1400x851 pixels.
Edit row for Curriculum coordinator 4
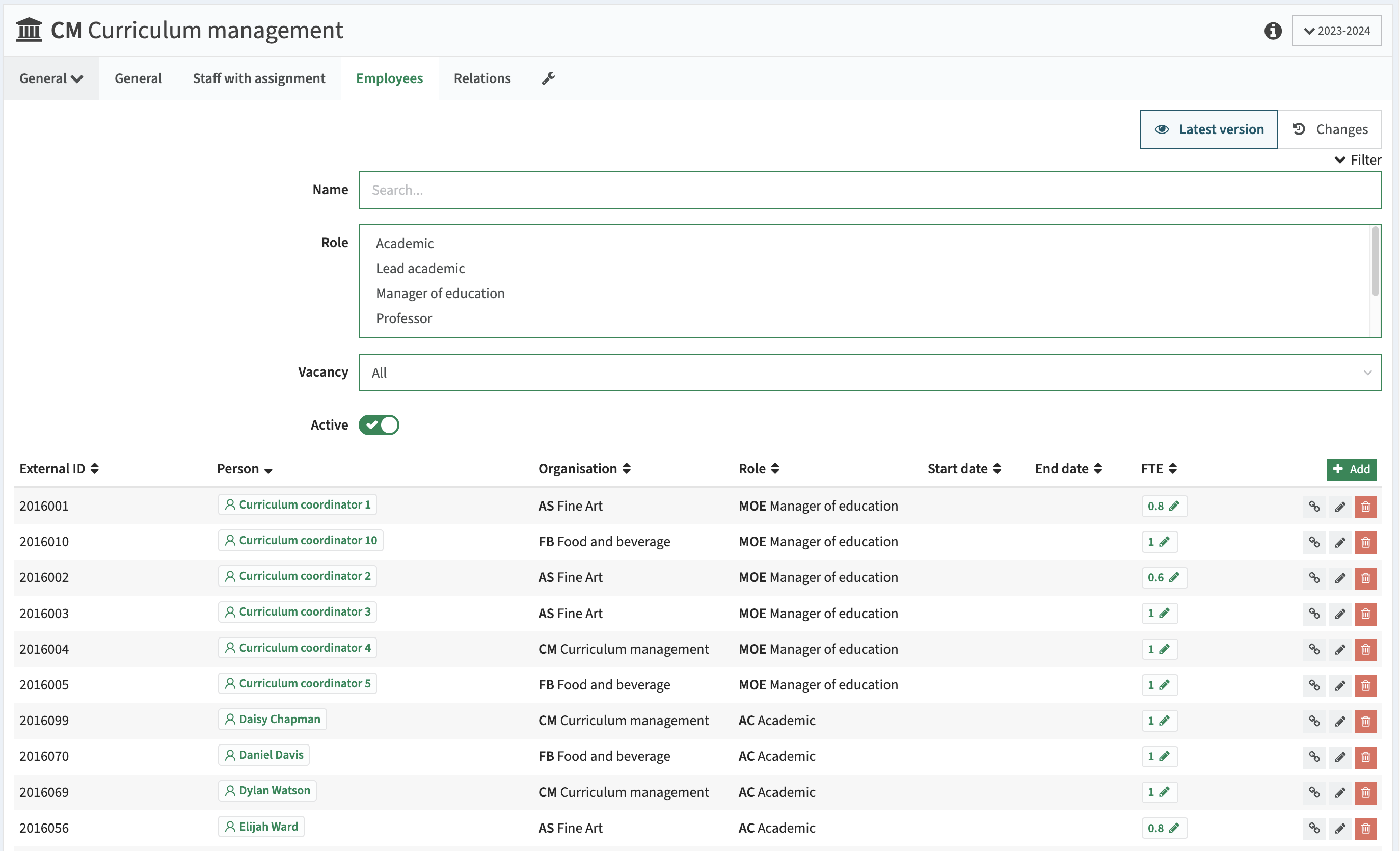click(1340, 650)
